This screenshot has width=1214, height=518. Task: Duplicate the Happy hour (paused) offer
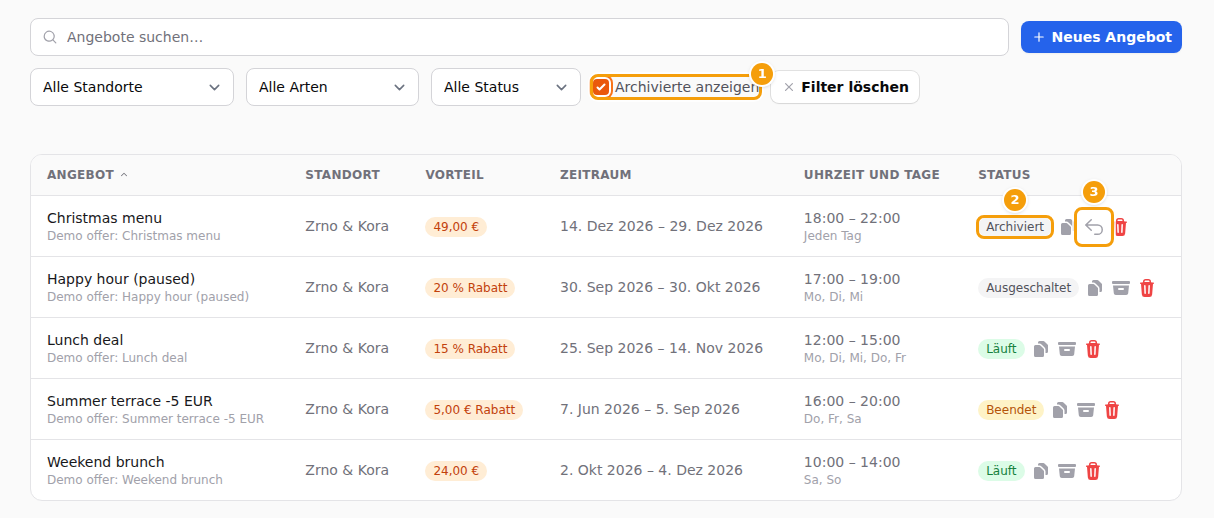pos(1095,288)
